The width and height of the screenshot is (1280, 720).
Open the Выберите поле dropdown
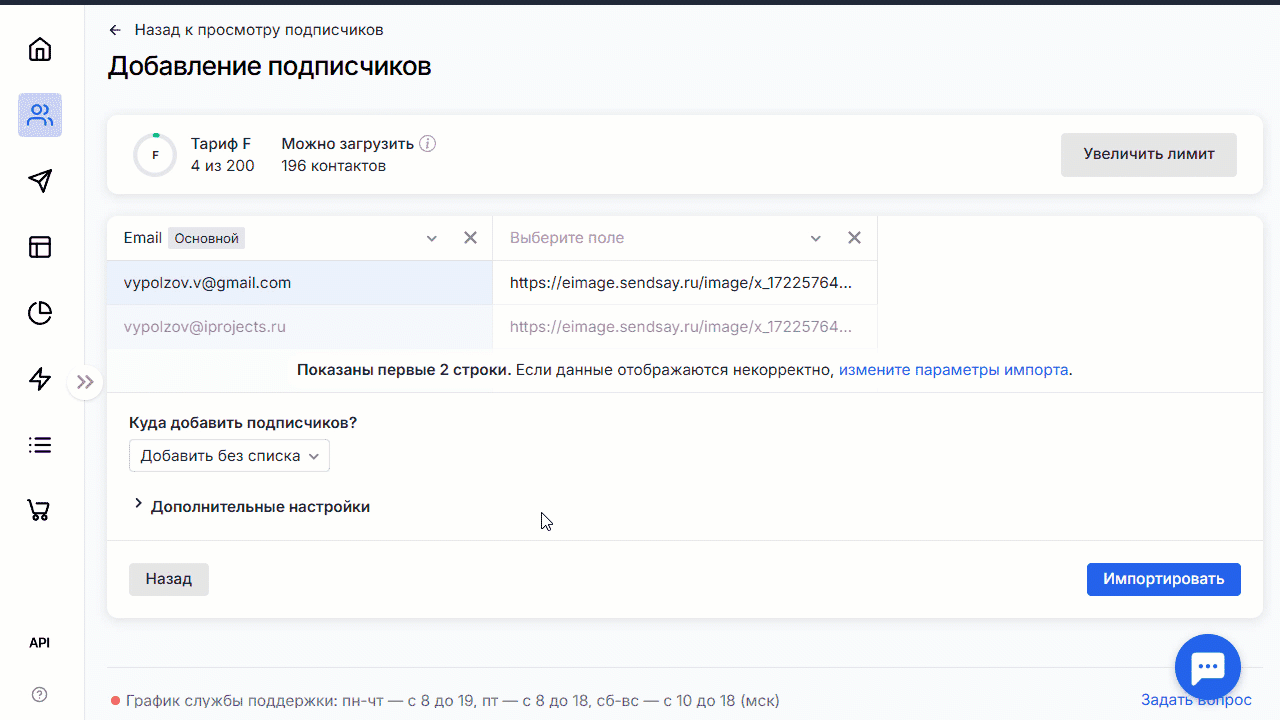[x=816, y=238]
